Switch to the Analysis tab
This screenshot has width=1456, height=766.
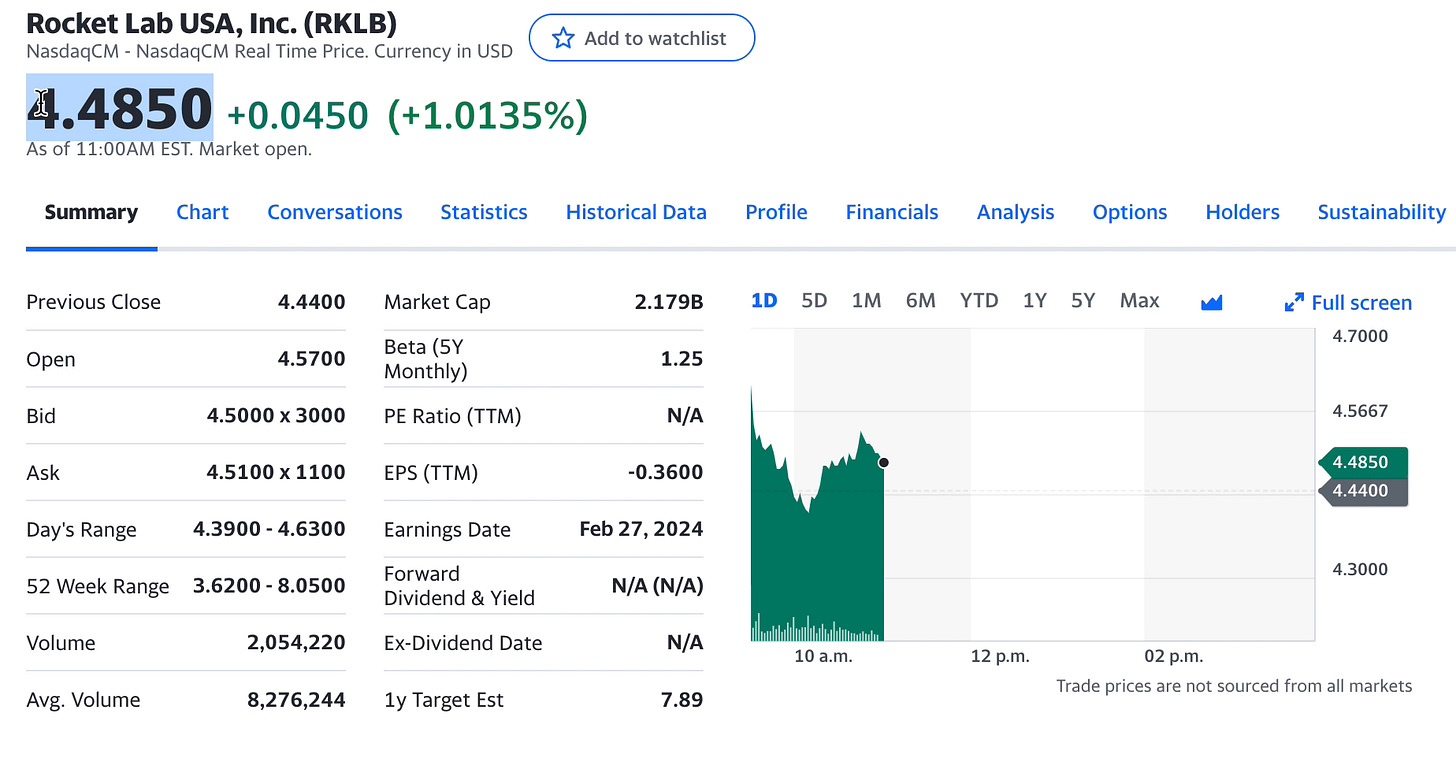click(x=1016, y=212)
